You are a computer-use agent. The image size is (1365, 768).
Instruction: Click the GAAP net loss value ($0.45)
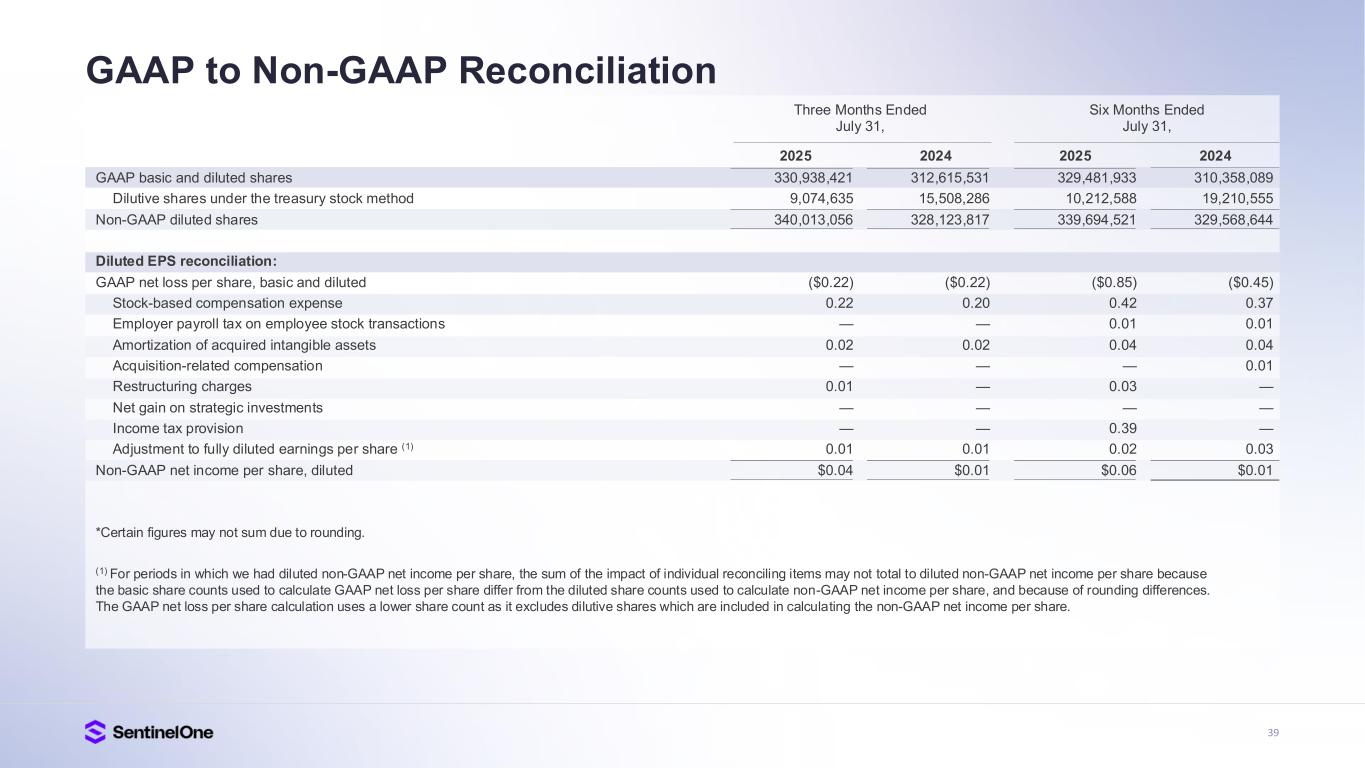(1252, 283)
